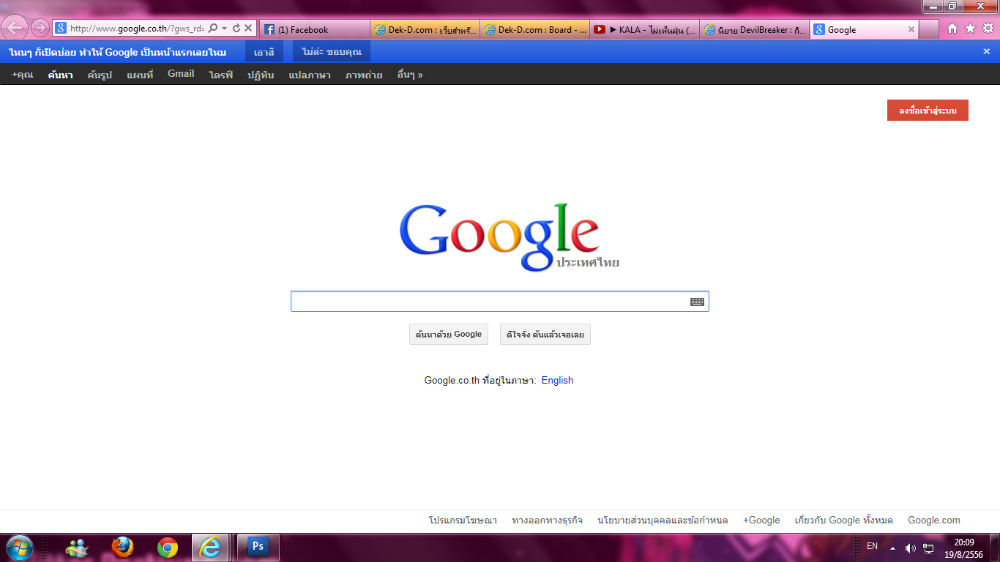Dismiss the blue homepage notification bar
Viewport: 1000px width, 562px height.
(987, 52)
